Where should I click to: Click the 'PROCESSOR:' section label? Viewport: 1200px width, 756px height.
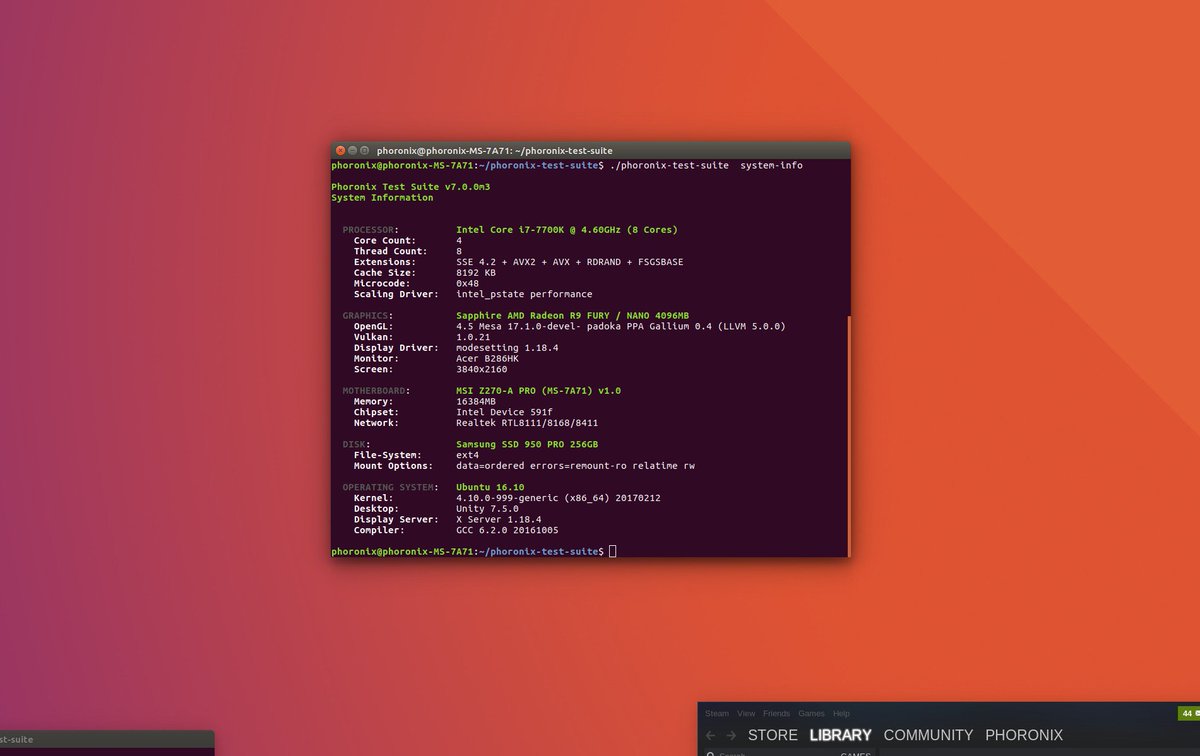(x=370, y=229)
